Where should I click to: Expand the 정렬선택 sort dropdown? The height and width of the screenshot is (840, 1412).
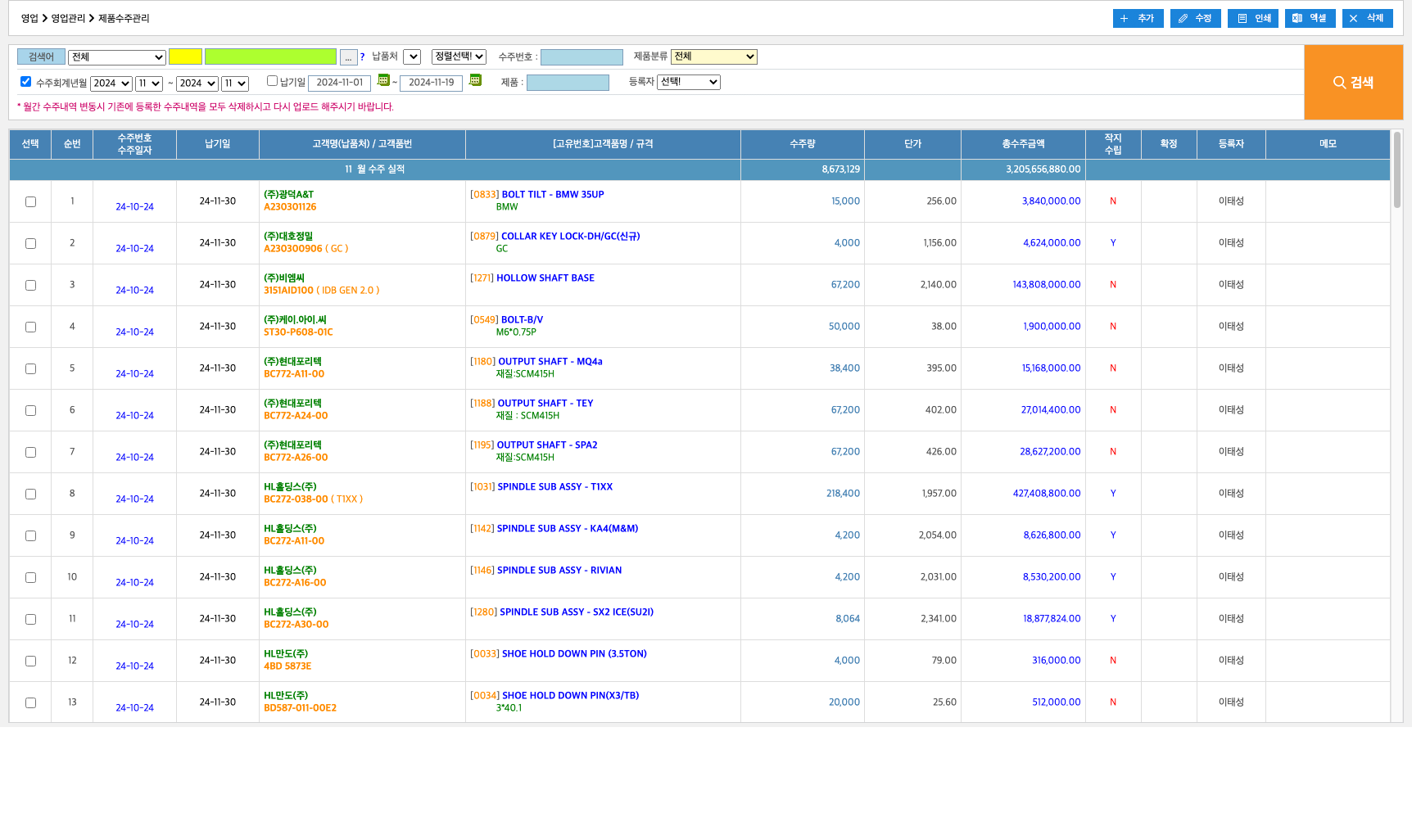pyautogui.click(x=459, y=56)
